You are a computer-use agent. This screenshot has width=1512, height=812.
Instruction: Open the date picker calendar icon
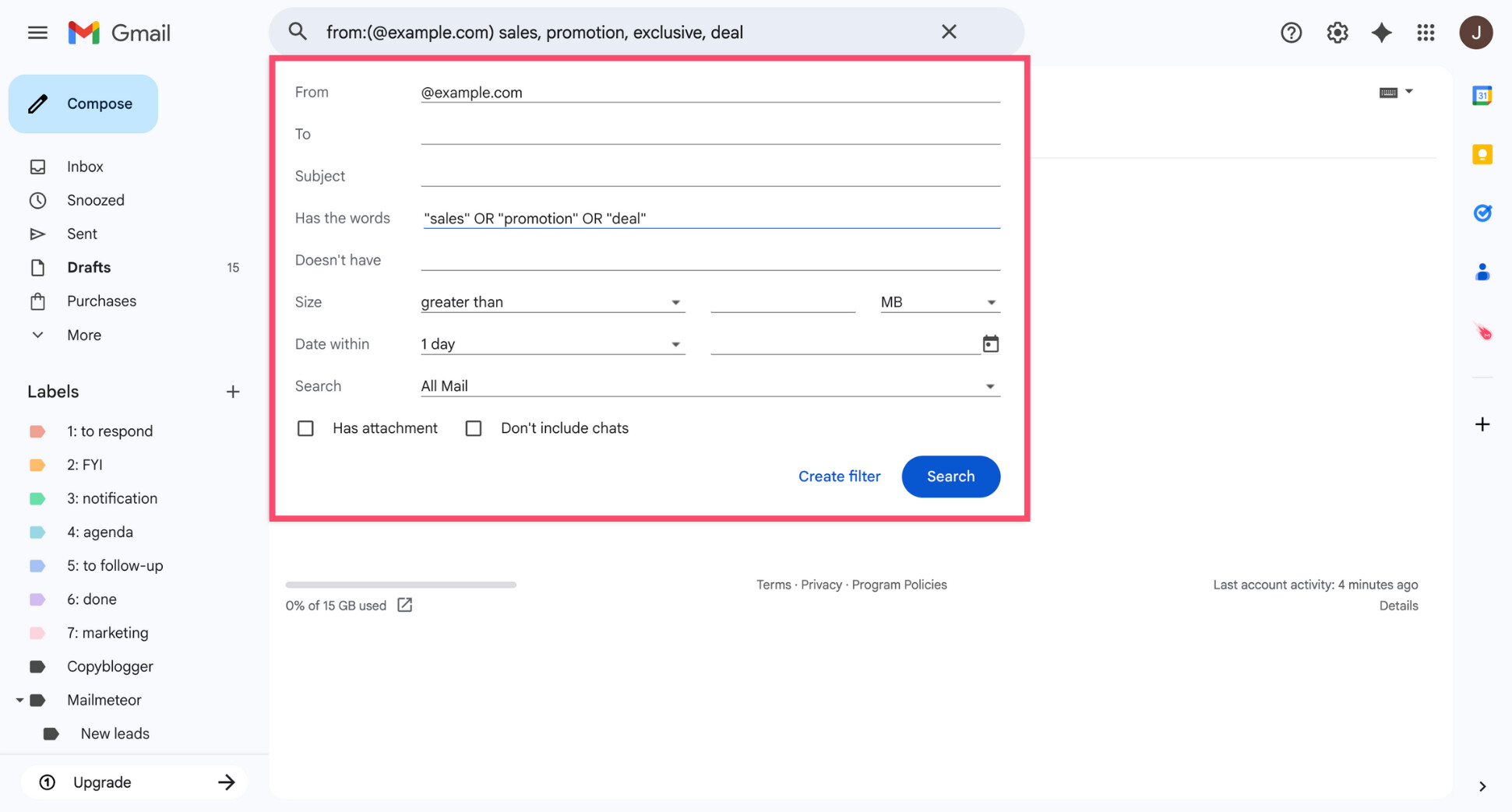(990, 343)
